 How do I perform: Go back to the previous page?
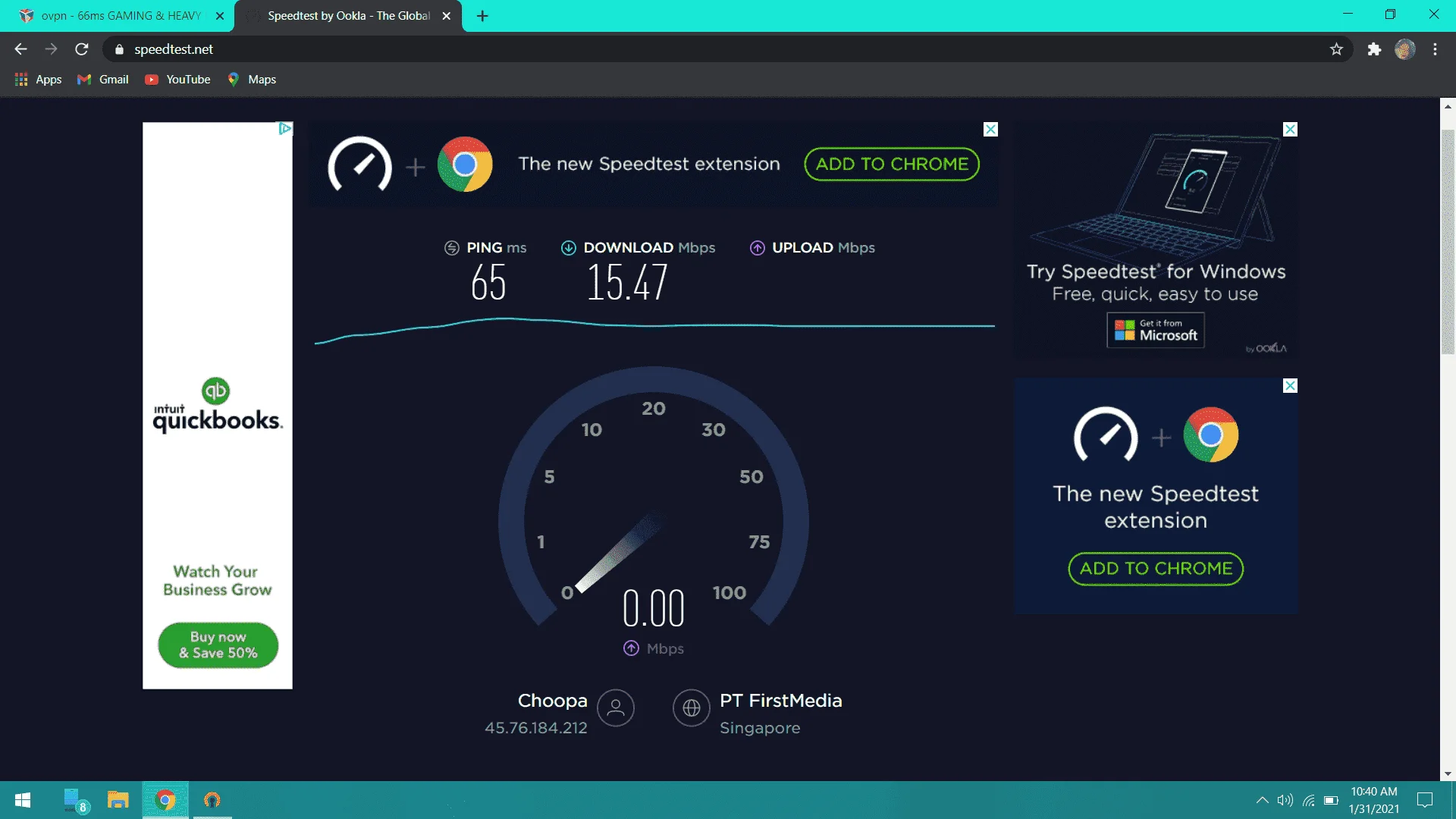click(20, 49)
